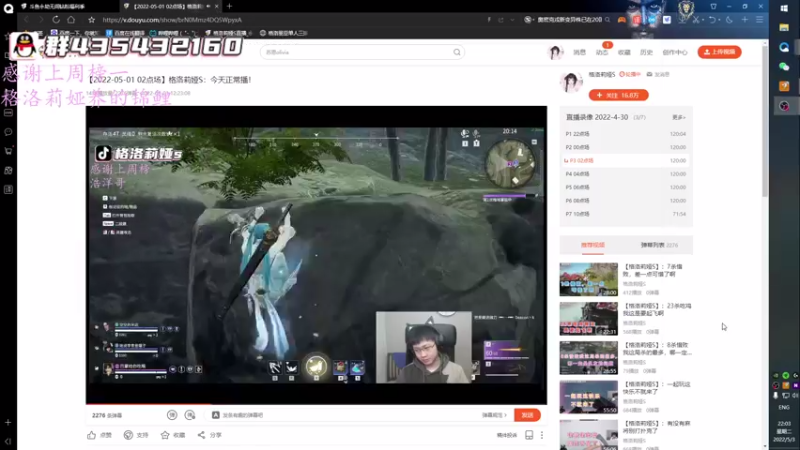Open recommended video thumbnail '8杀惜败'
Viewport: 800px width, 450px height.
588,358
